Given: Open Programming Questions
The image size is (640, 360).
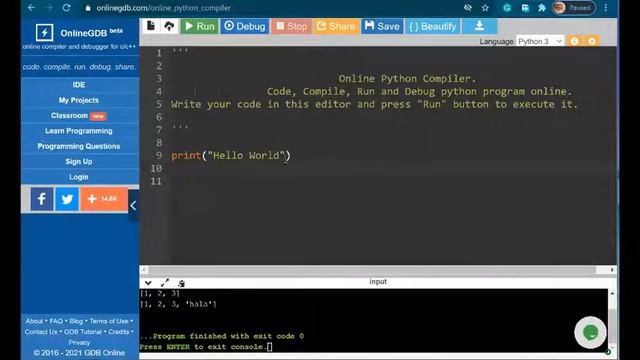Looking at the screenshot, I should point(79,146).
